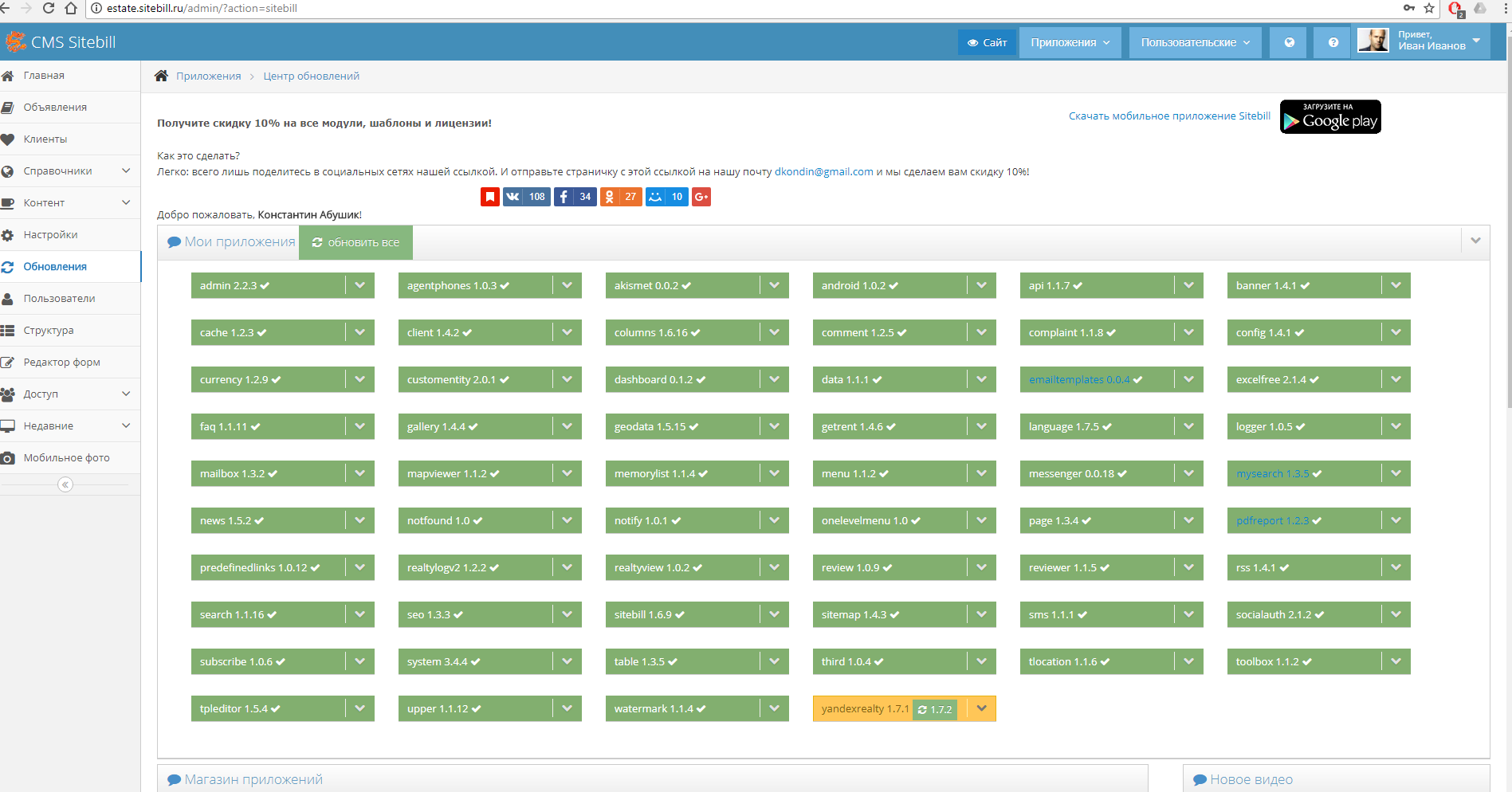
Task: Open the admin 2.2.3 dropdown arrow
Action: coord(360,285)
